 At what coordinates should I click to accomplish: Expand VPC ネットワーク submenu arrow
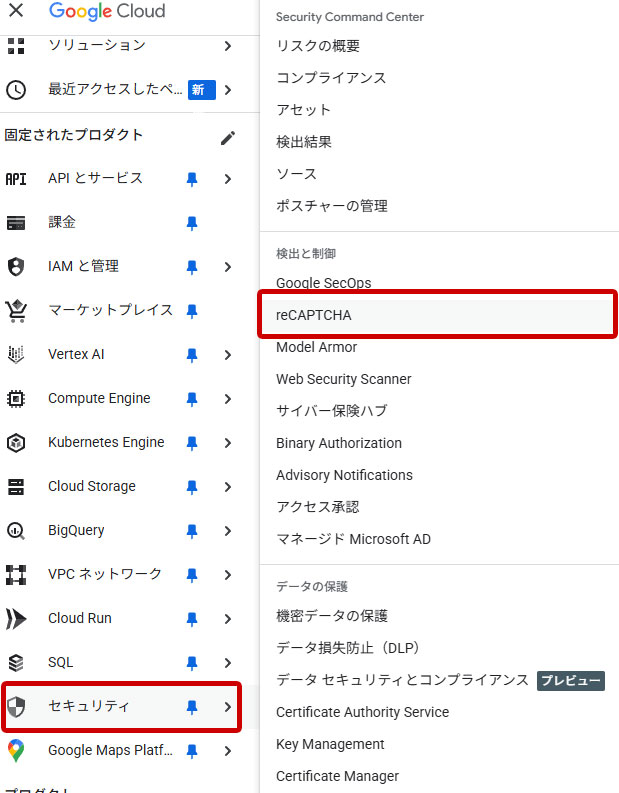pos(228,575)
